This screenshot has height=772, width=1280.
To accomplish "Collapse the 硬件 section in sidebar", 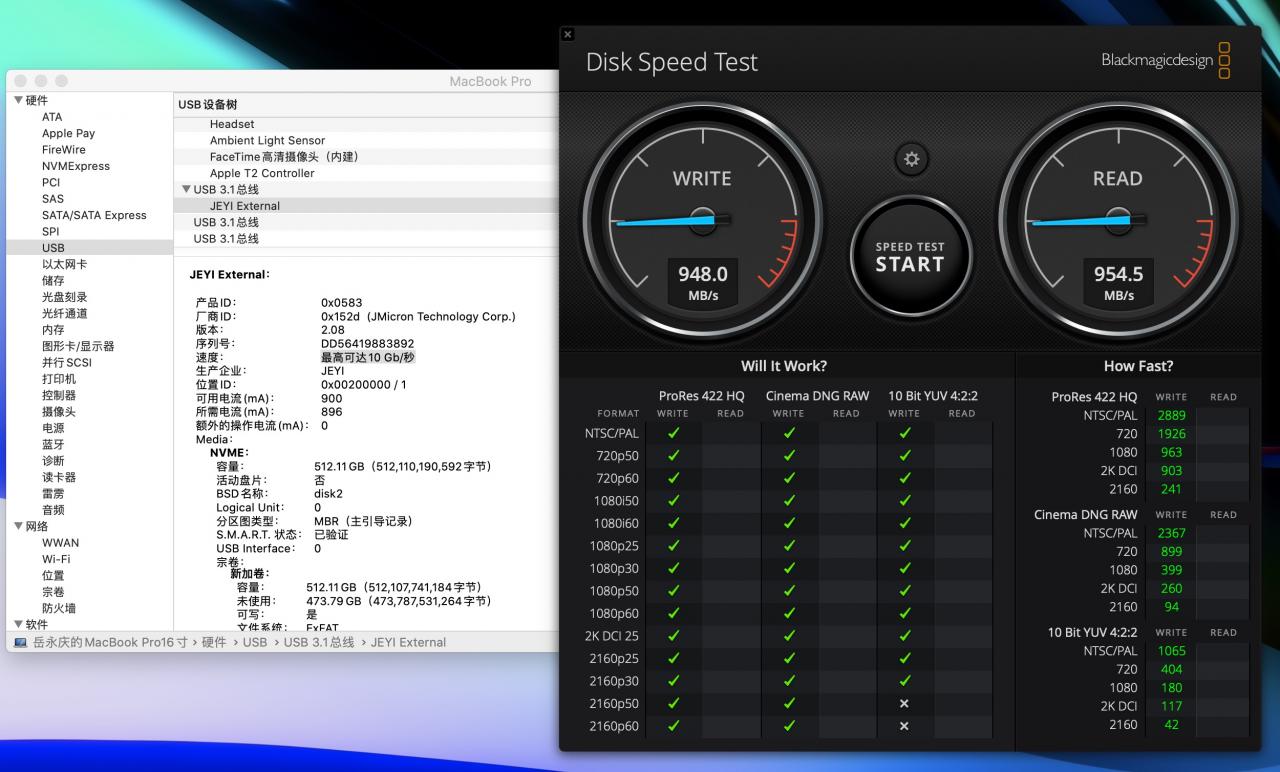I will 18,100.
